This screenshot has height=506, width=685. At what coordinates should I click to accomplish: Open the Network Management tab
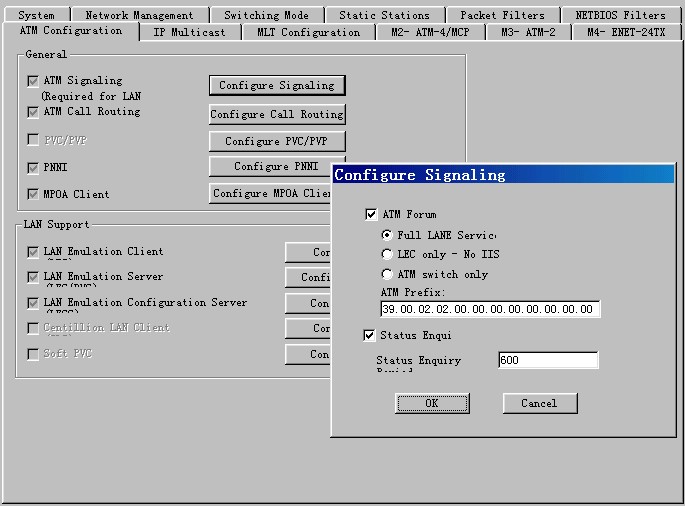139,15
